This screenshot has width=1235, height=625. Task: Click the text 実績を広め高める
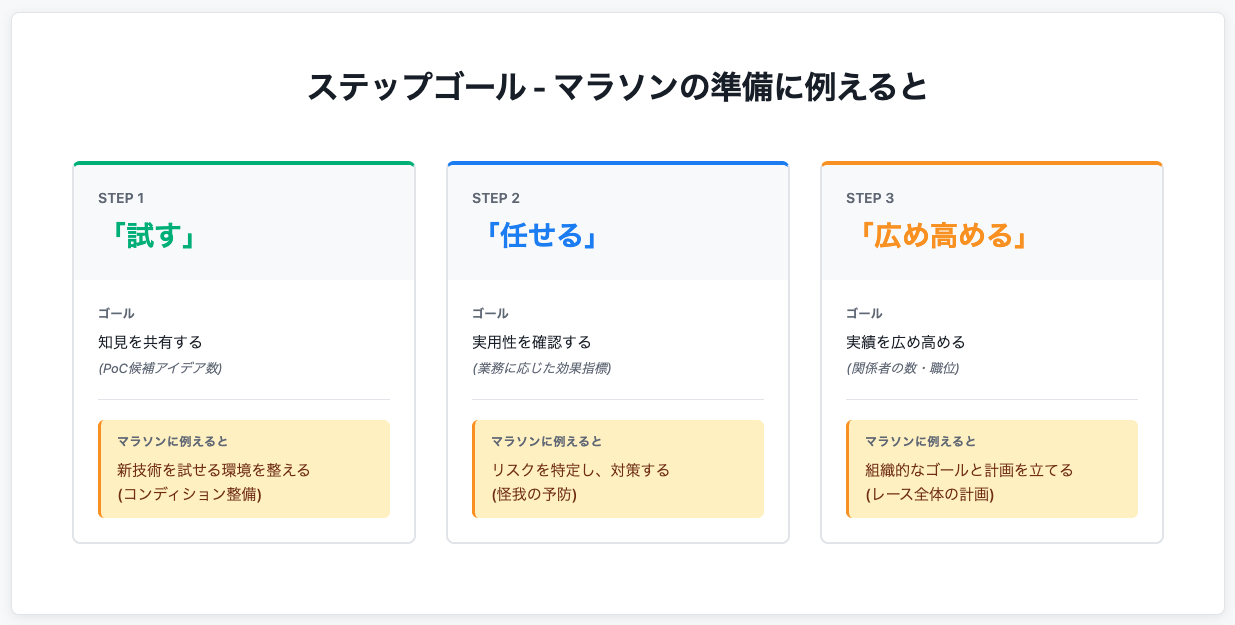(906, 342)
